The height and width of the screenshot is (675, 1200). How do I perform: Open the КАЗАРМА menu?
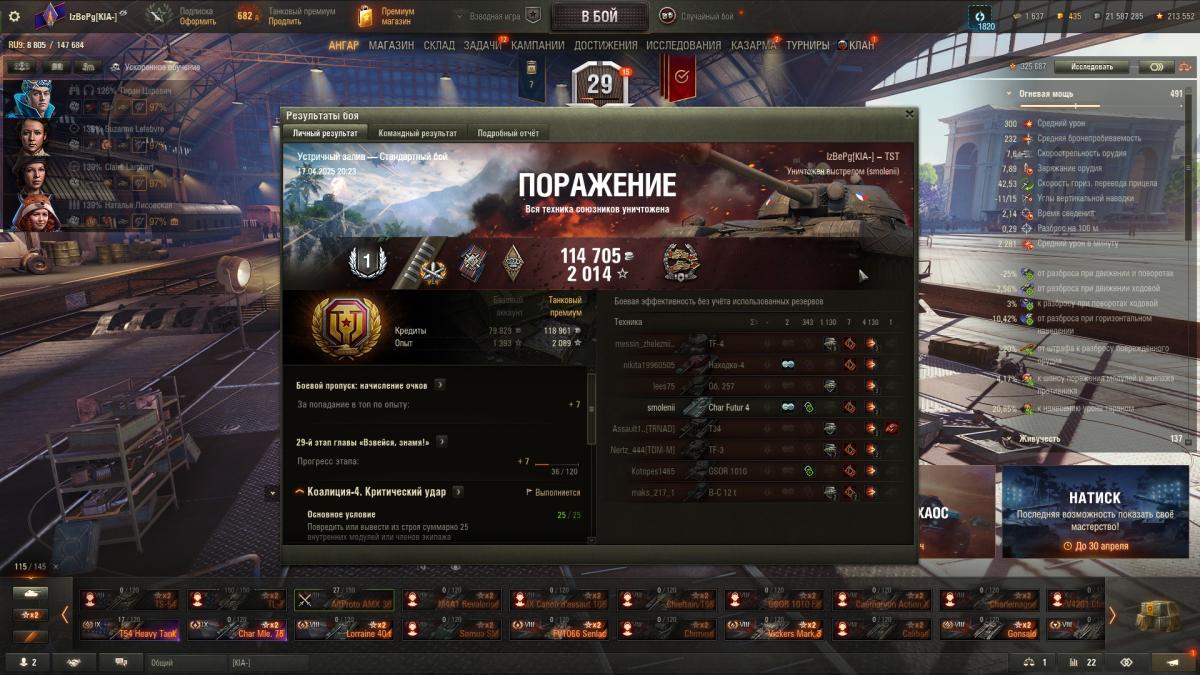coord(753,45)
